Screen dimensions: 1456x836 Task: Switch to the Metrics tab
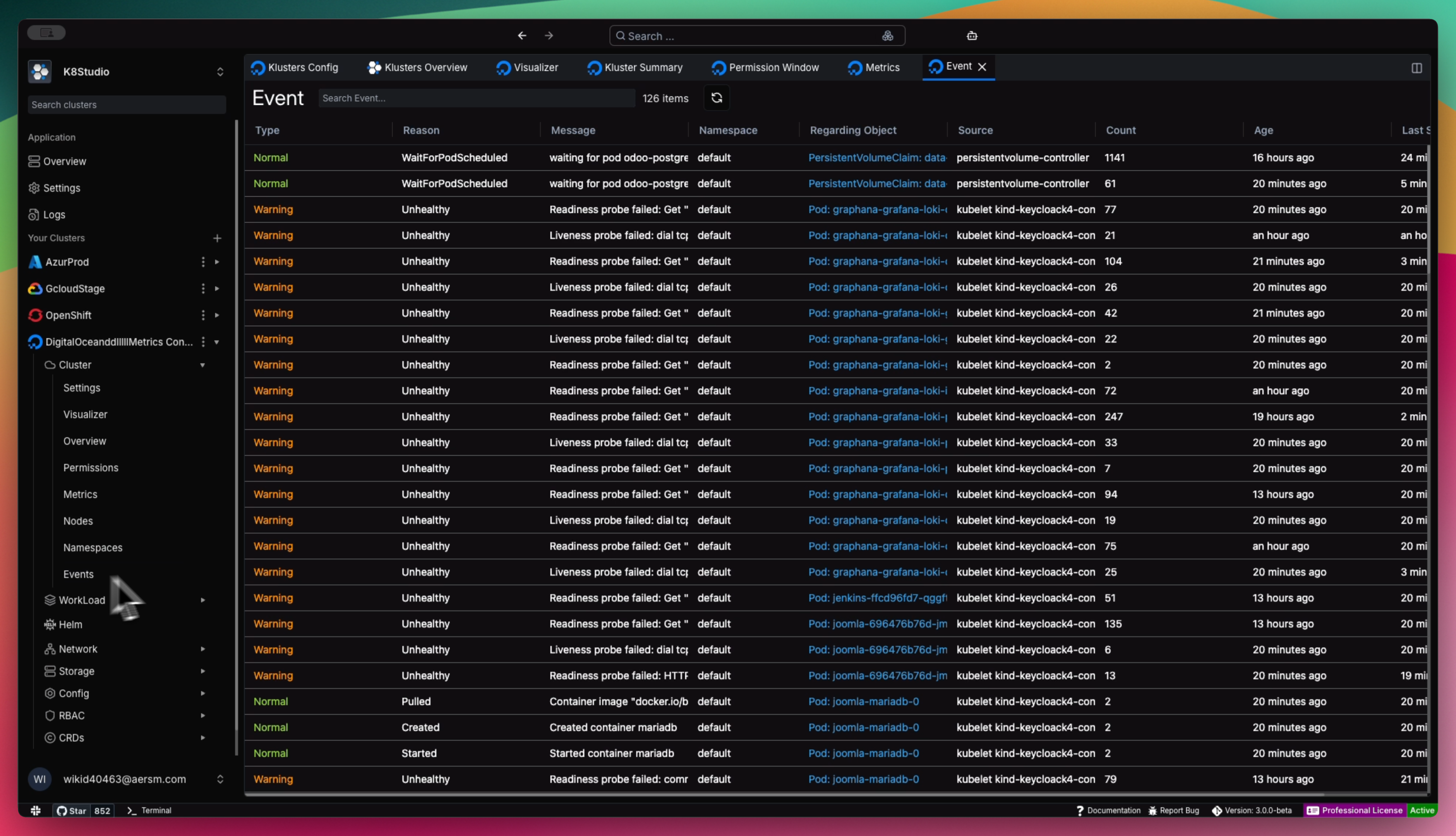pos(874,67)
